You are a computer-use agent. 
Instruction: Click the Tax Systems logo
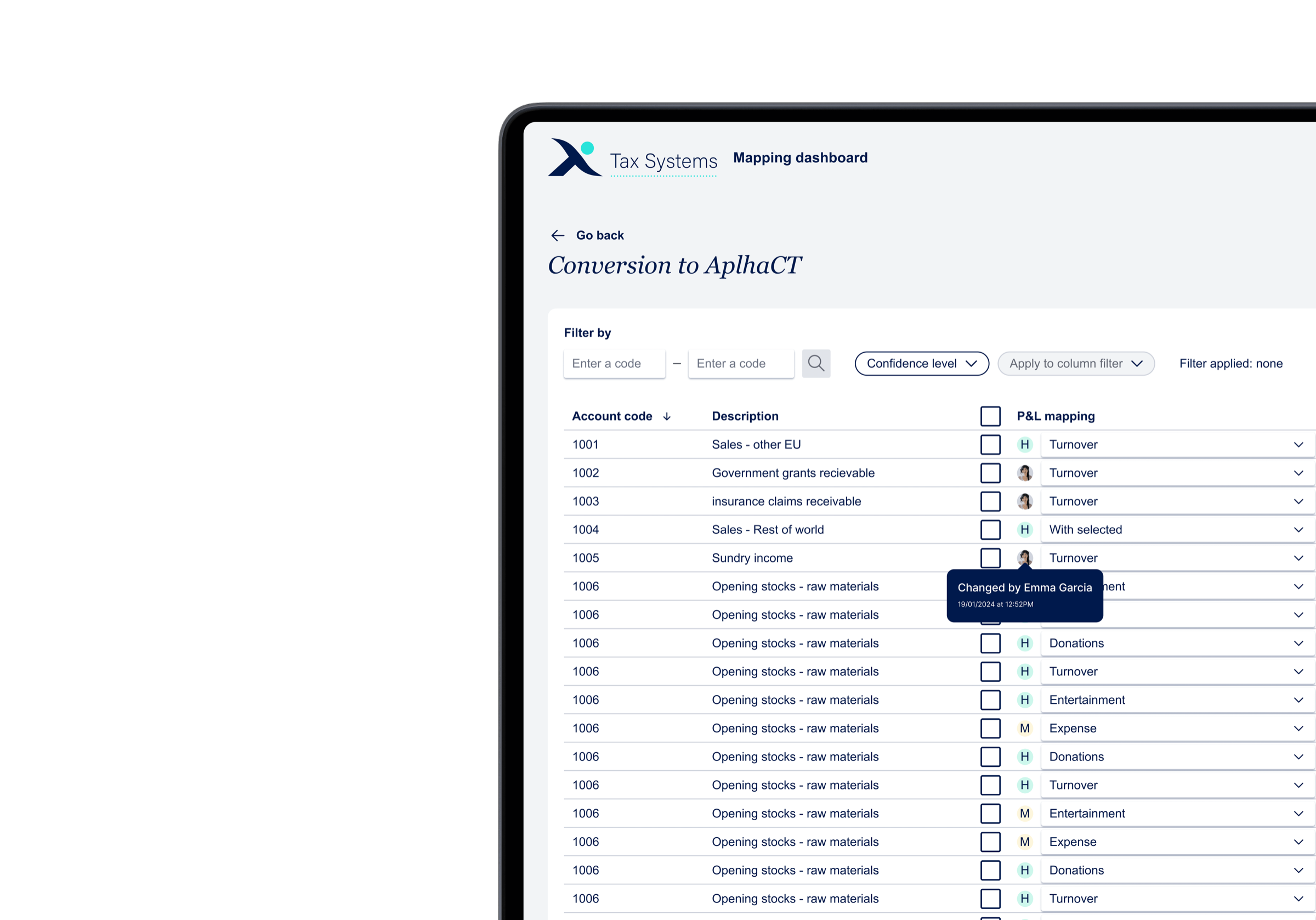(632, 158)
